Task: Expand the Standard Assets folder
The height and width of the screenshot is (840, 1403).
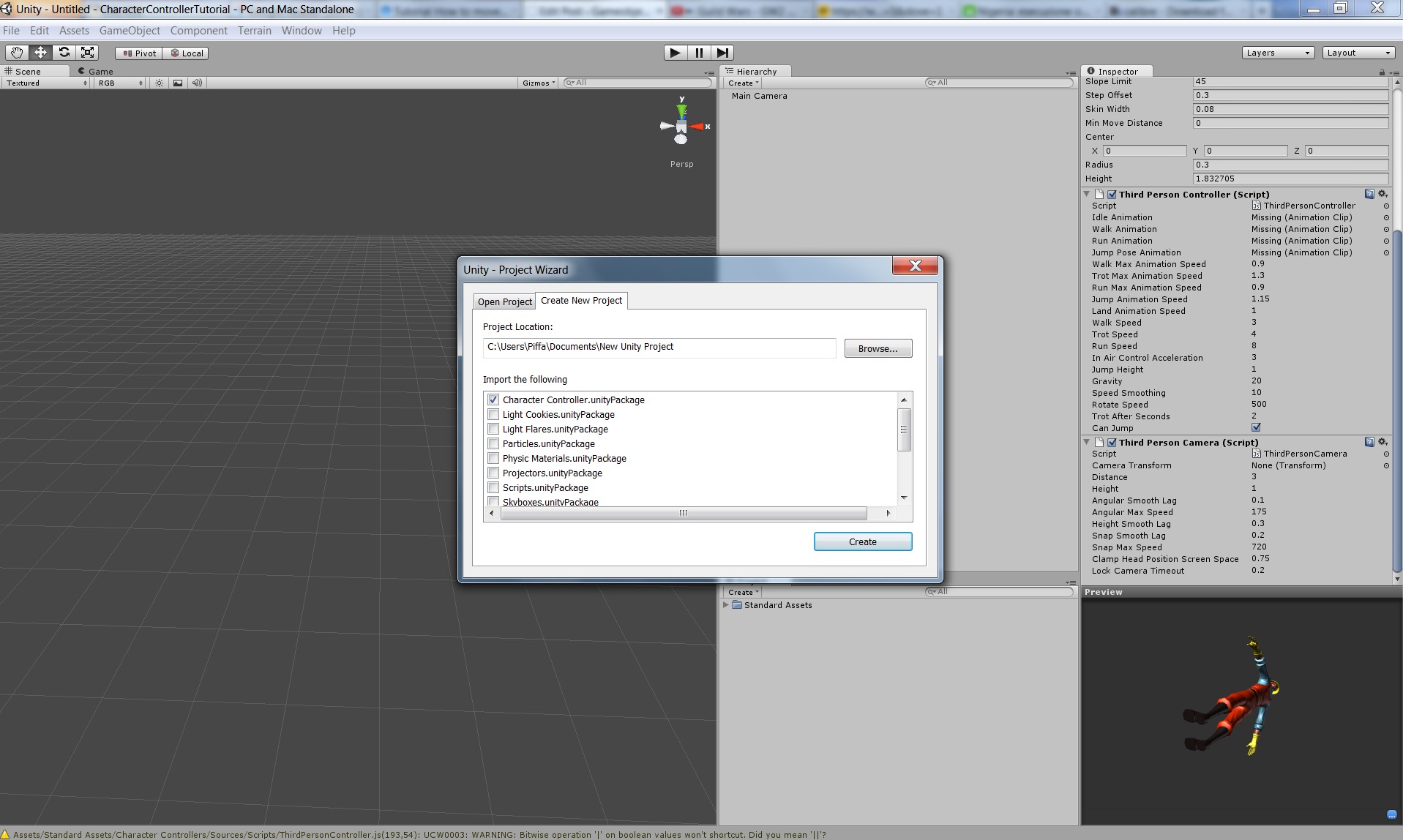Action: tap(726, 605)
